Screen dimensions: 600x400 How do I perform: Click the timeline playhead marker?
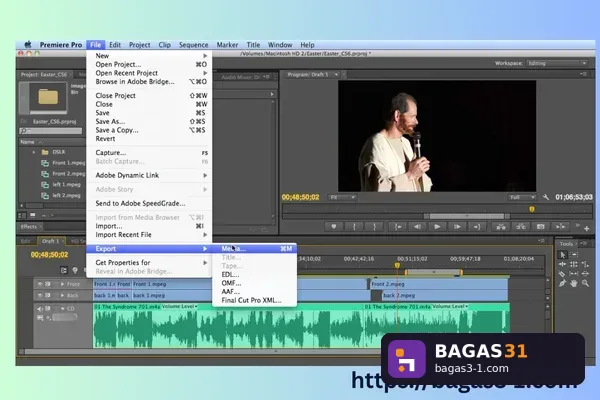pos(397,265)
